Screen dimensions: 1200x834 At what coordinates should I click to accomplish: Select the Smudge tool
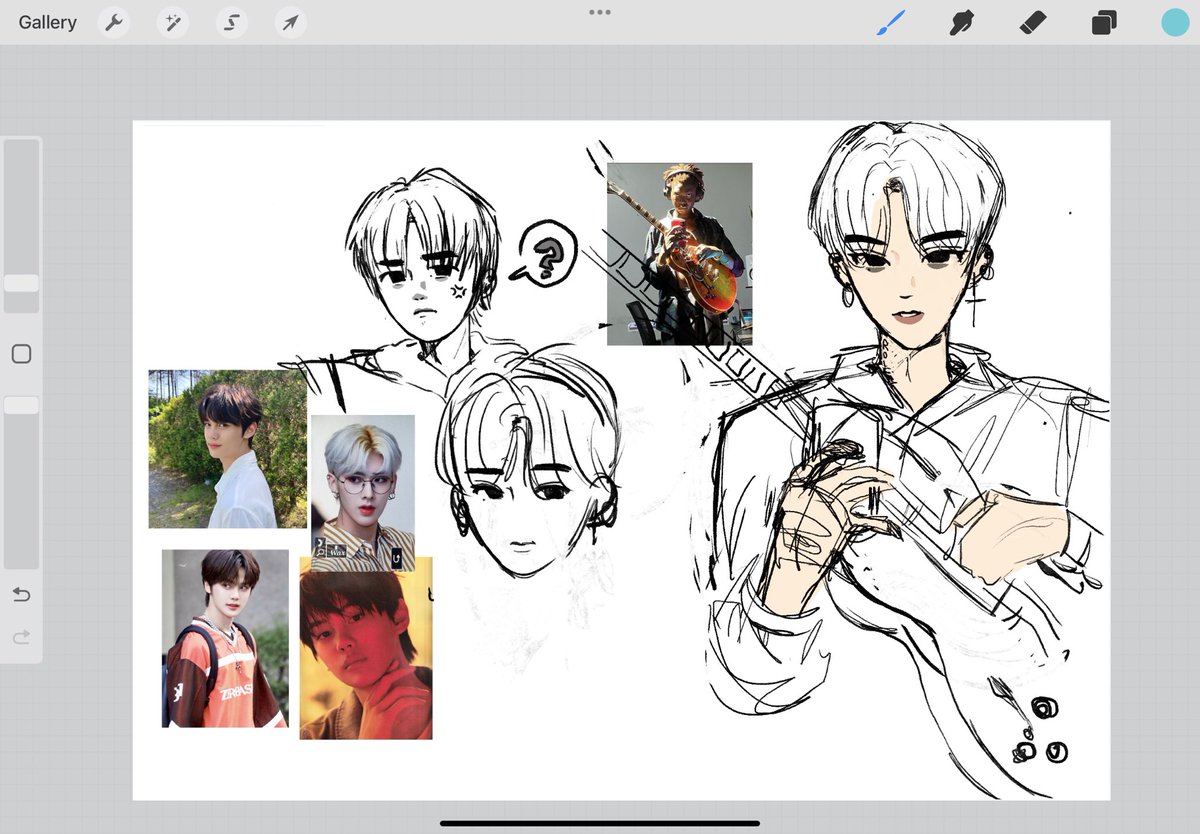(961, 22)
